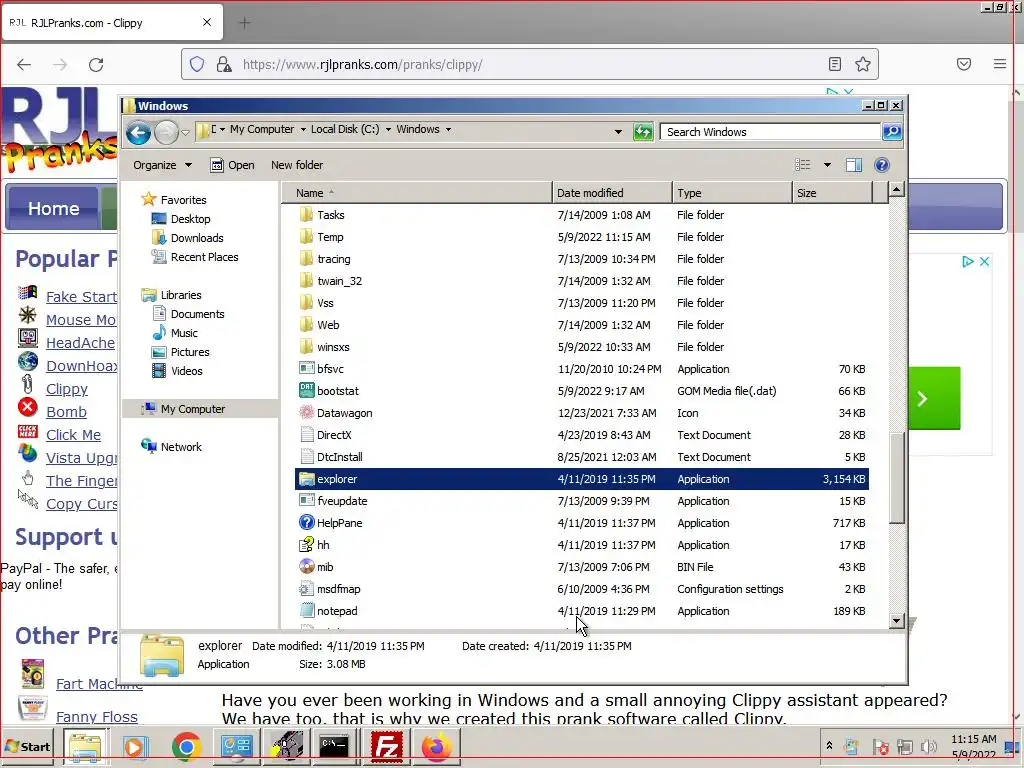Click the file list scroll up arrow
The height and width of the screenshot is (768, 1024).
(x=897, y=189)
